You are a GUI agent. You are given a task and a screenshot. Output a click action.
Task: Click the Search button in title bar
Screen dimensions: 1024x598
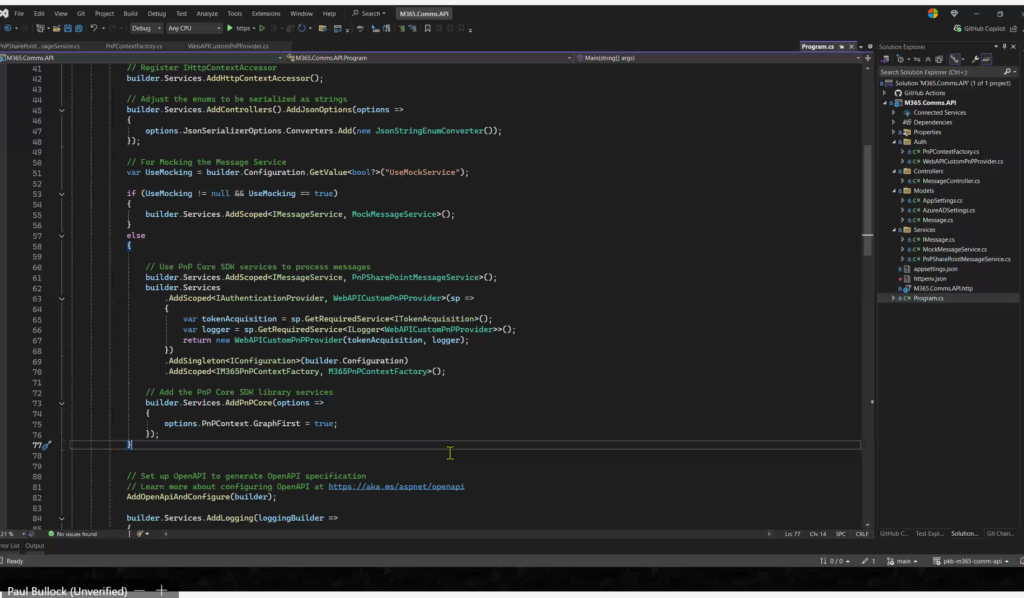tap(369, 13)
